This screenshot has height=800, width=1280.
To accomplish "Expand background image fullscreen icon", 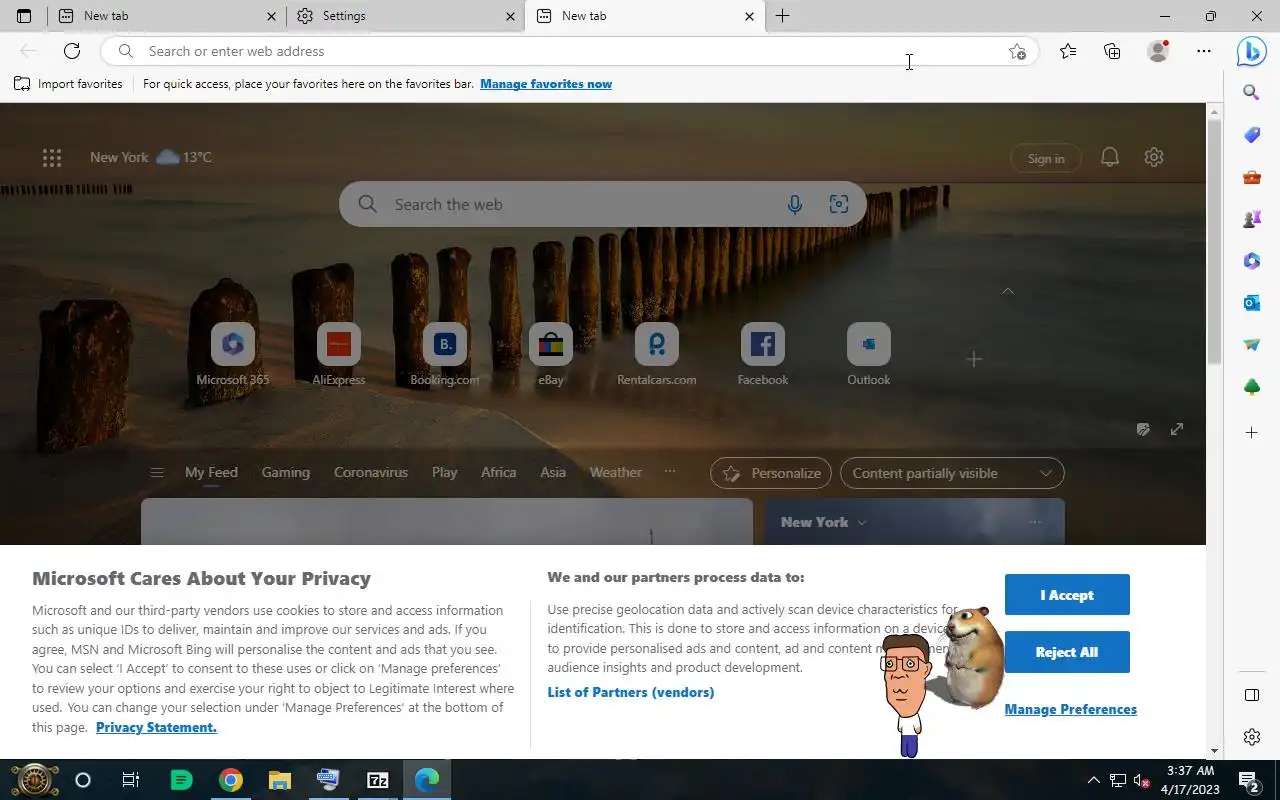I will coord(1177,429).
